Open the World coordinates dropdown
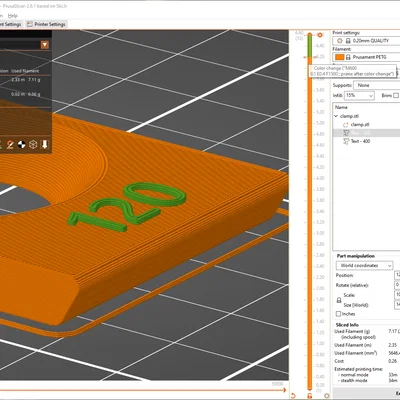400x400 pixels. point(365,266)
